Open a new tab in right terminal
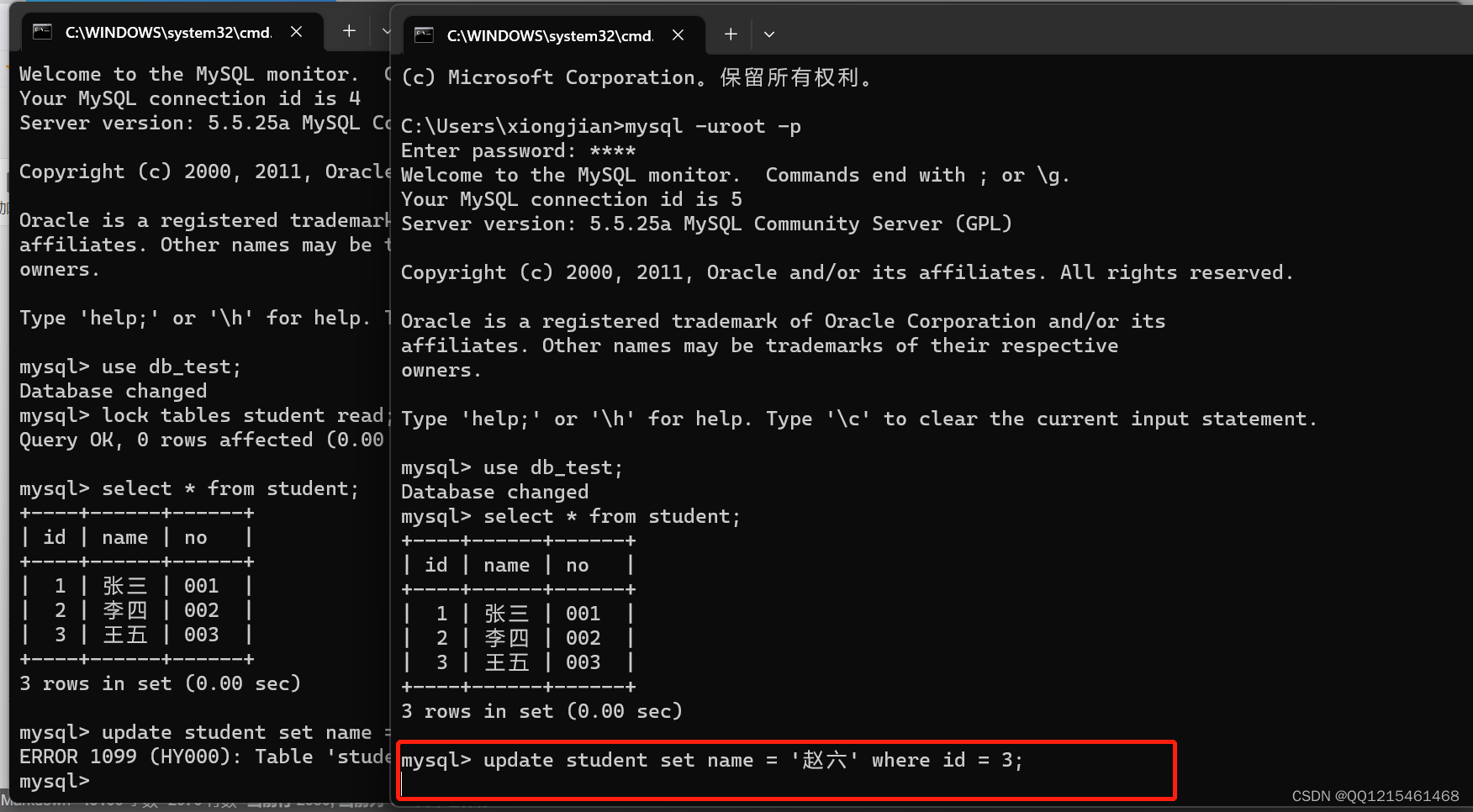The width and height of the screenshot is (1473, 812). click(x=731, y=34)
